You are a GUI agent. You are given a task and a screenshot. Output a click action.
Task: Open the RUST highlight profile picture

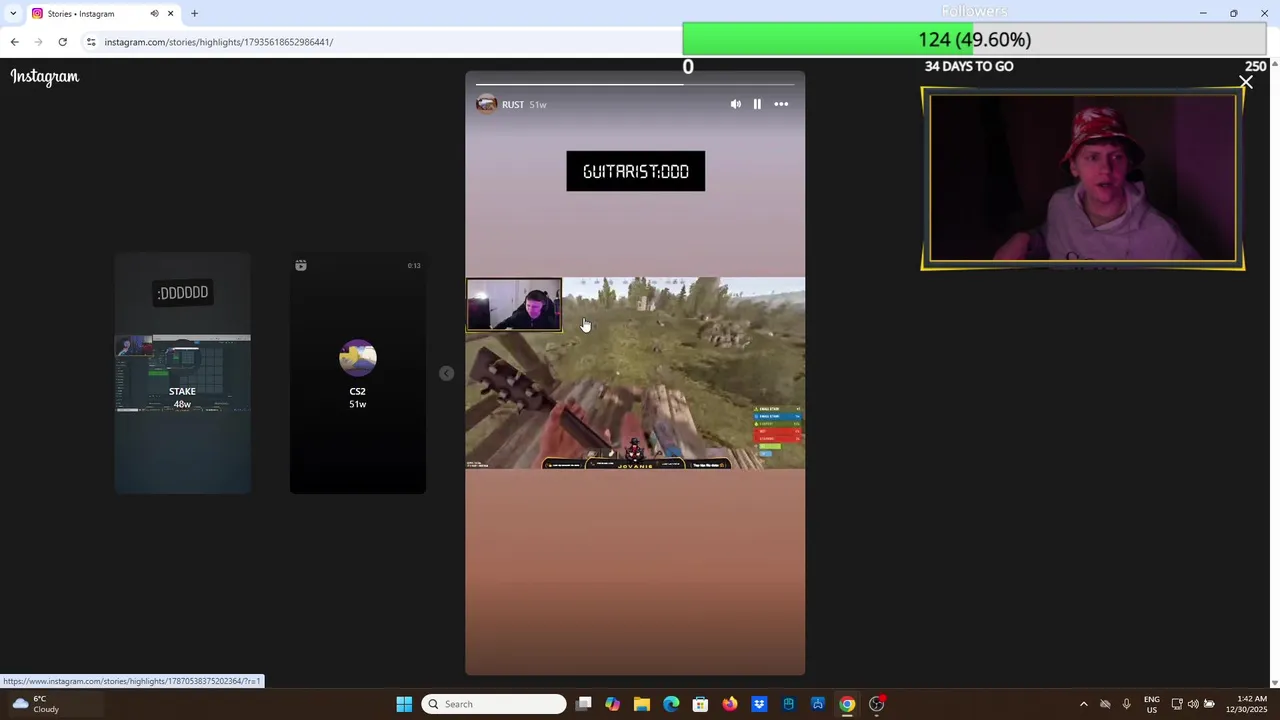point(486,104)
